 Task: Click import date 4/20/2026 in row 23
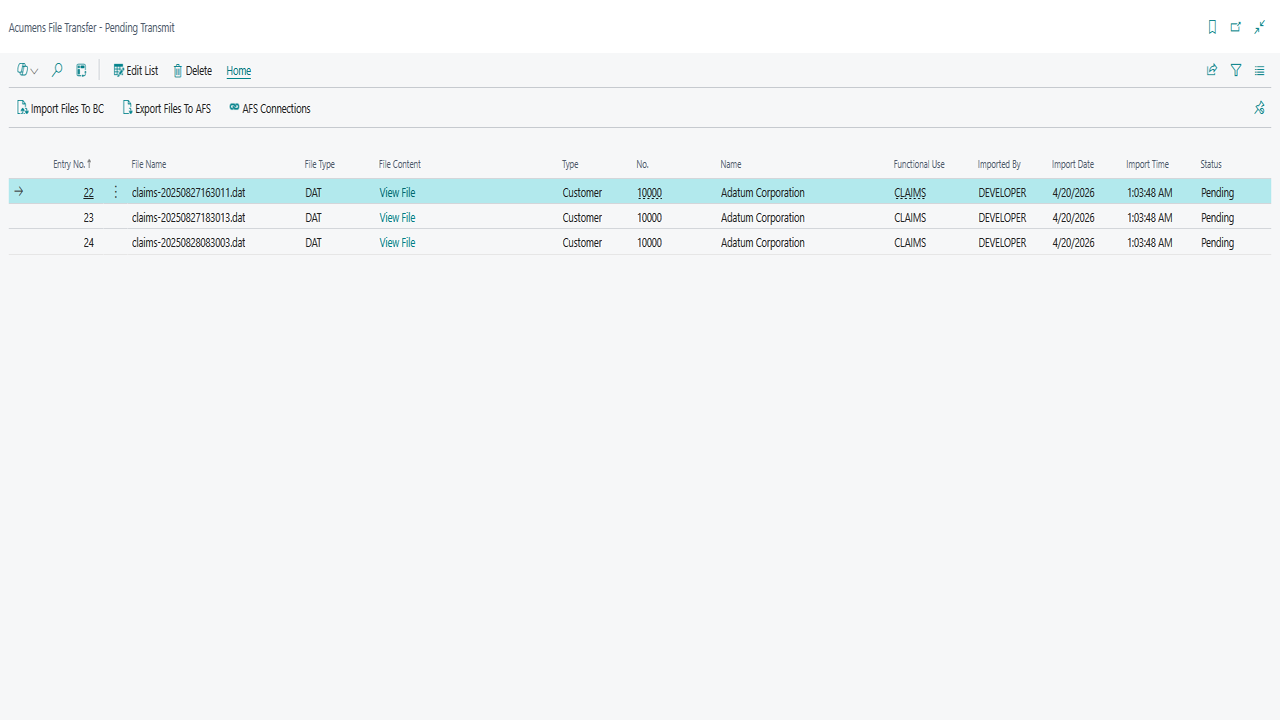pos(1073,218)
